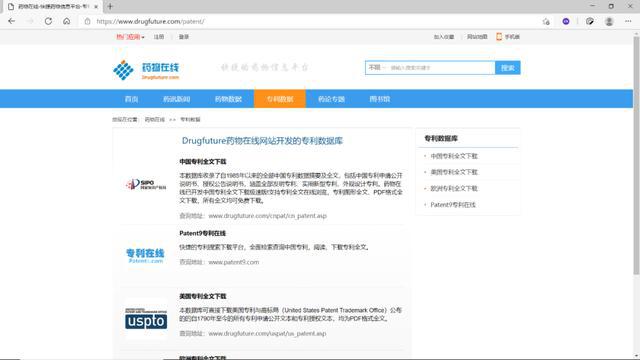Open browser settings and more menu
640x360 pixels.
click(x=628, y=21)
